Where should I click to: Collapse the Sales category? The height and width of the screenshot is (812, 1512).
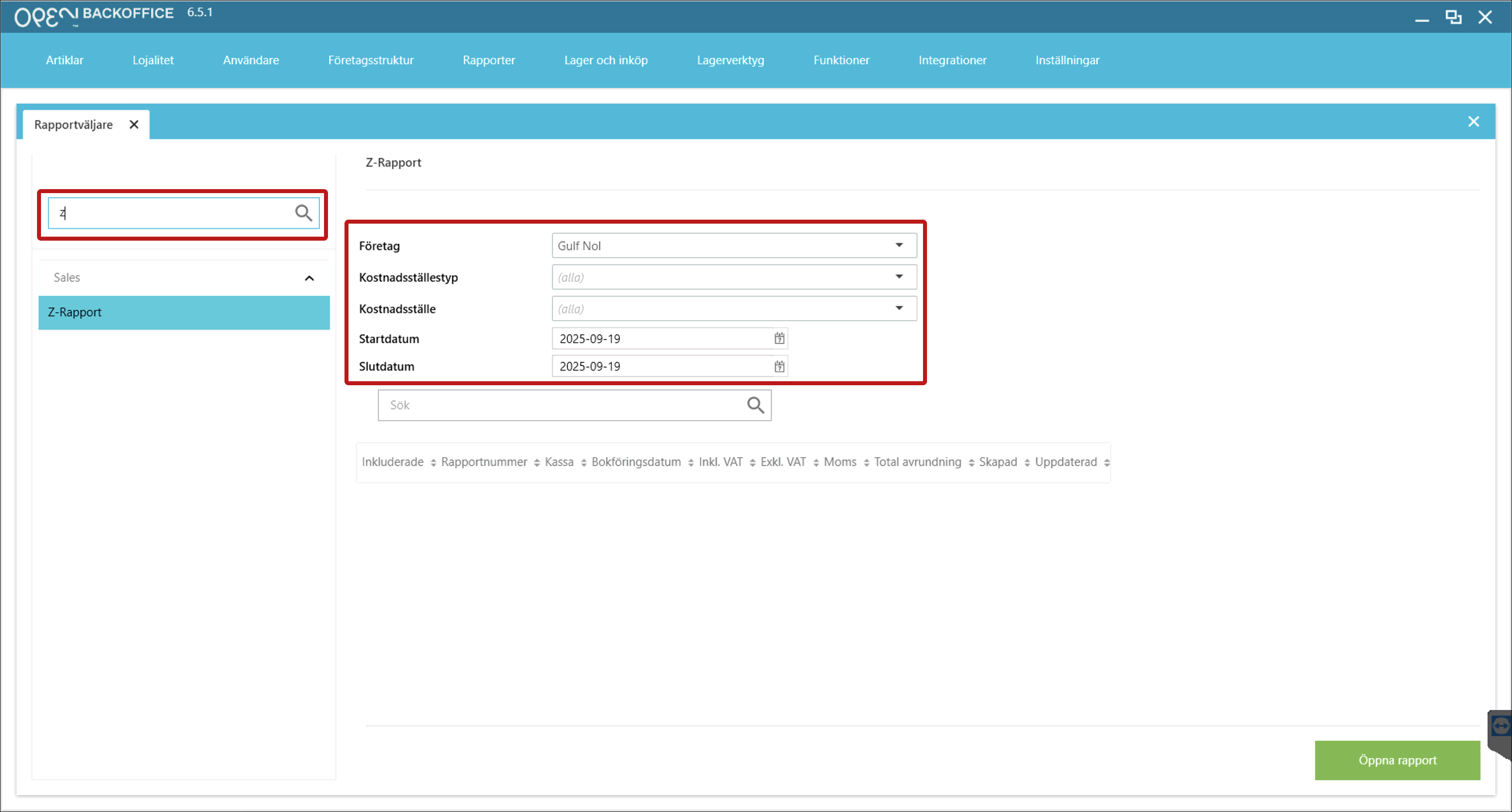click(309, 278)
